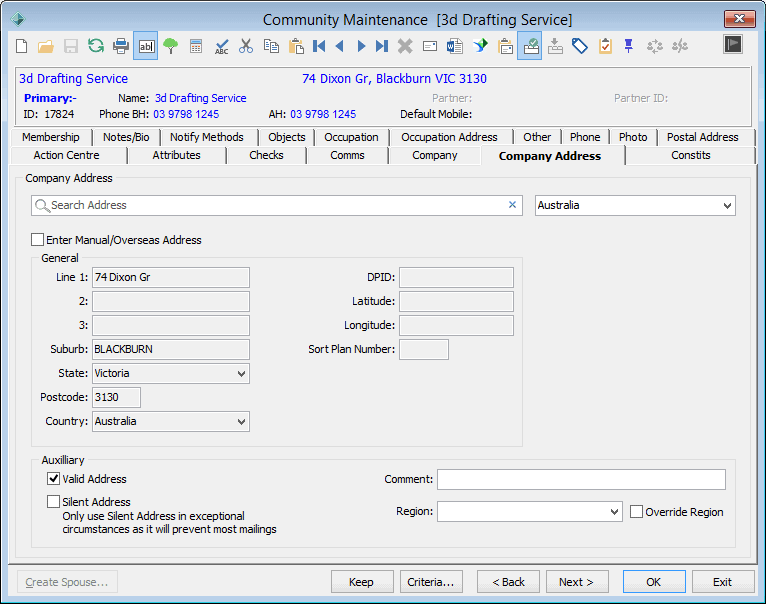The image size is (766, 604).
Task: Click the Keep button
Action: pos(362,582)
